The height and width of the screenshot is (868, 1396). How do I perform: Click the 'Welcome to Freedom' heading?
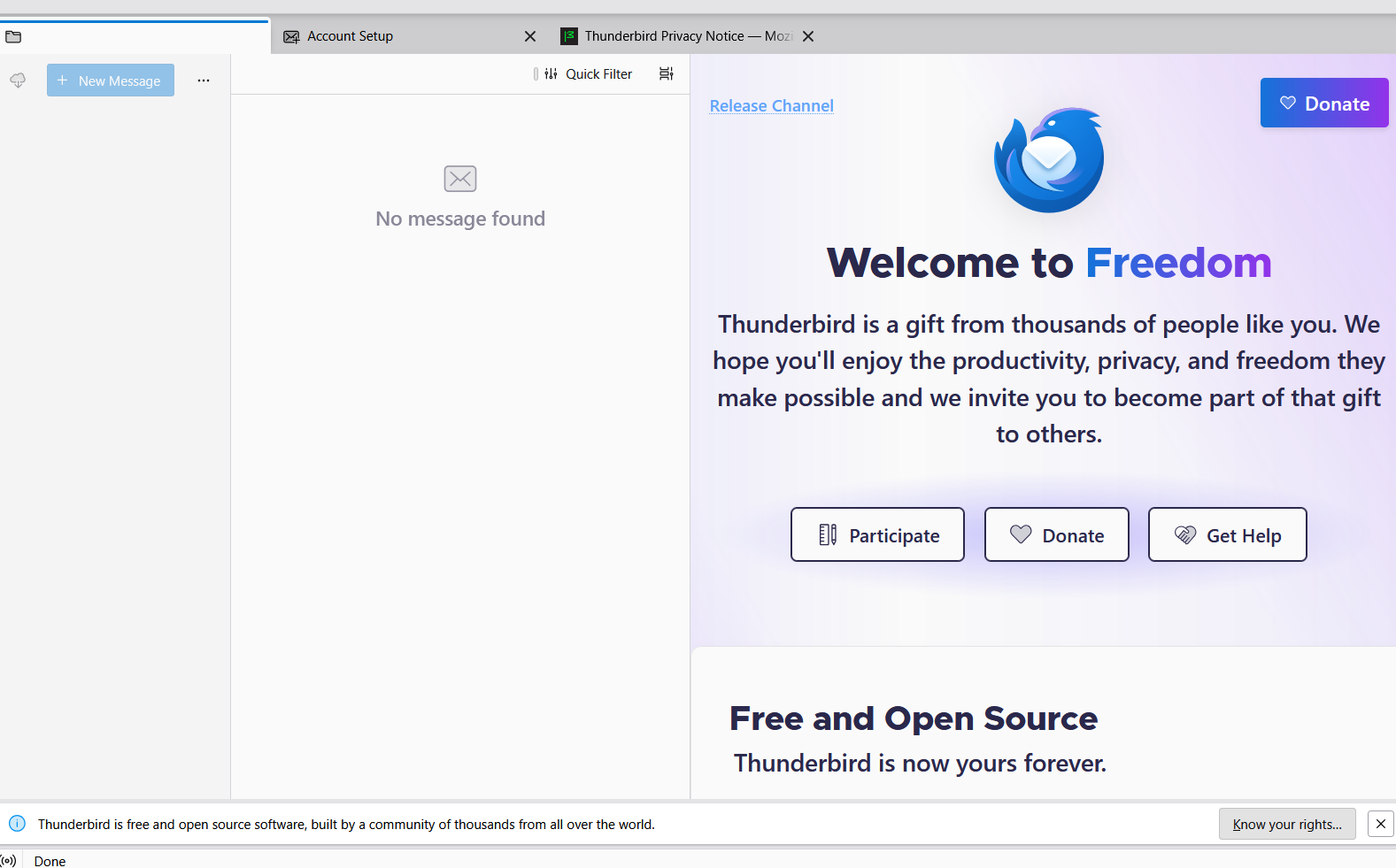(1049, 263)
